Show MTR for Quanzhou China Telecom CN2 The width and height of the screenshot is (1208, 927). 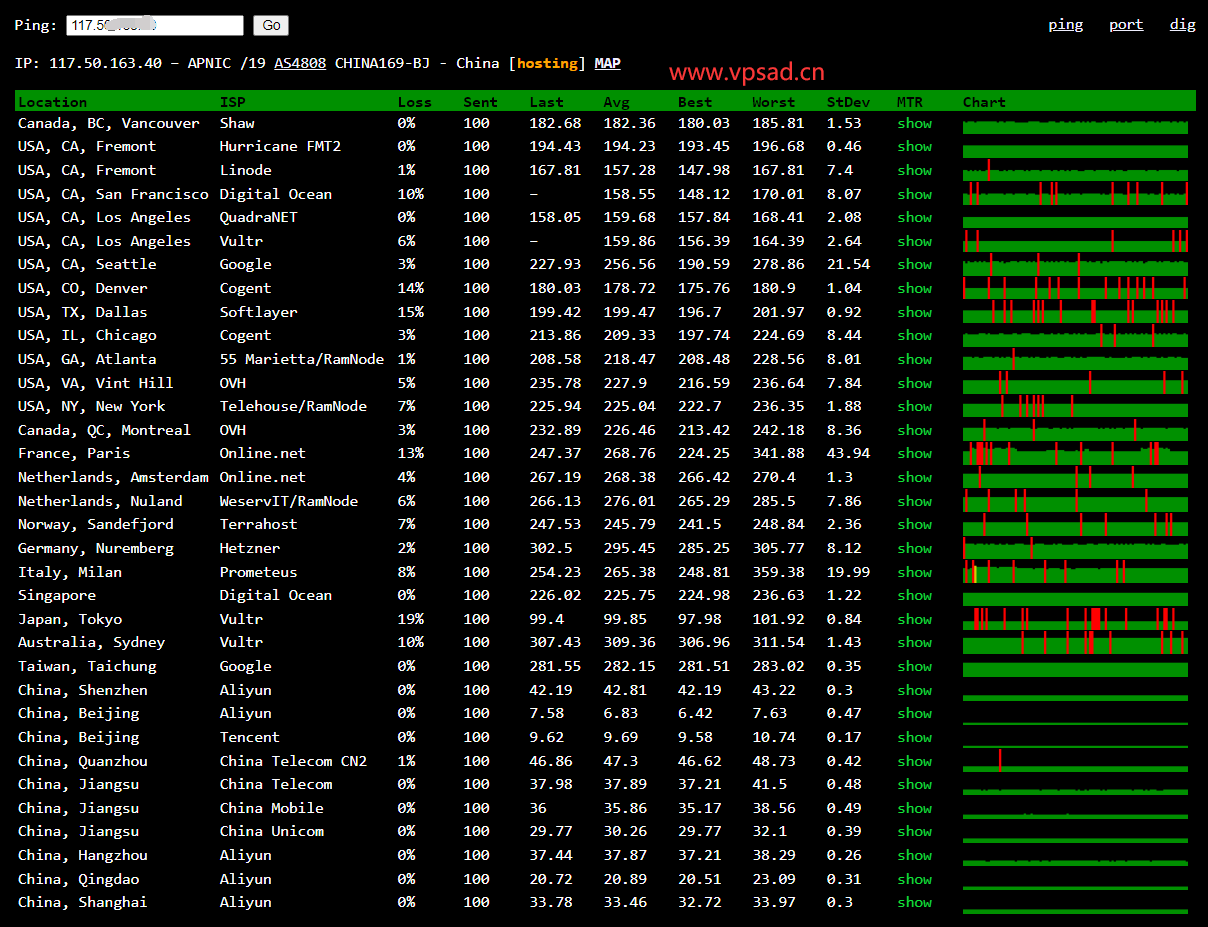tap(914, 761)
